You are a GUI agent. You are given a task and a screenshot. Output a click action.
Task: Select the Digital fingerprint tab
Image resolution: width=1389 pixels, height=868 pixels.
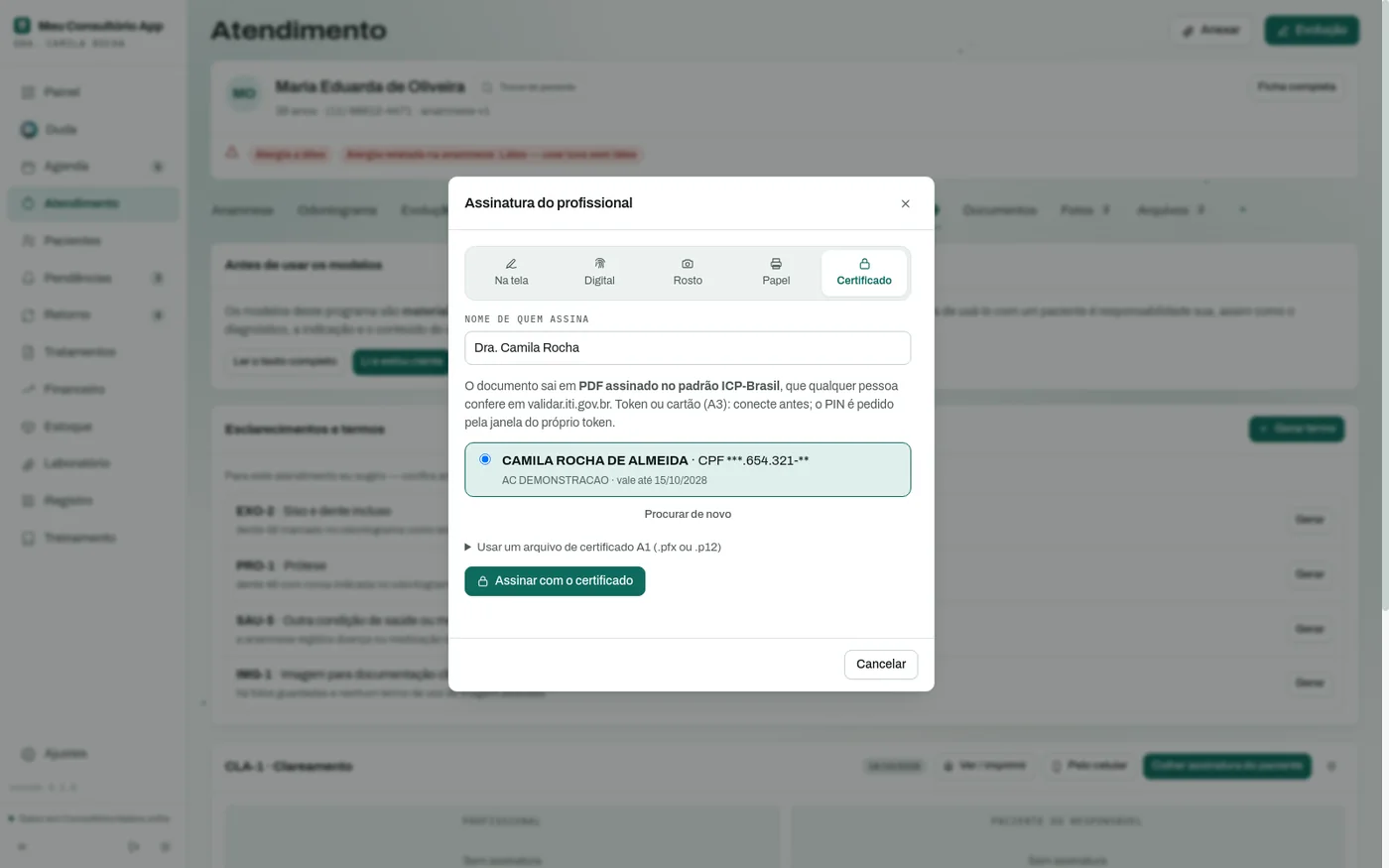(x=599, y=273)
